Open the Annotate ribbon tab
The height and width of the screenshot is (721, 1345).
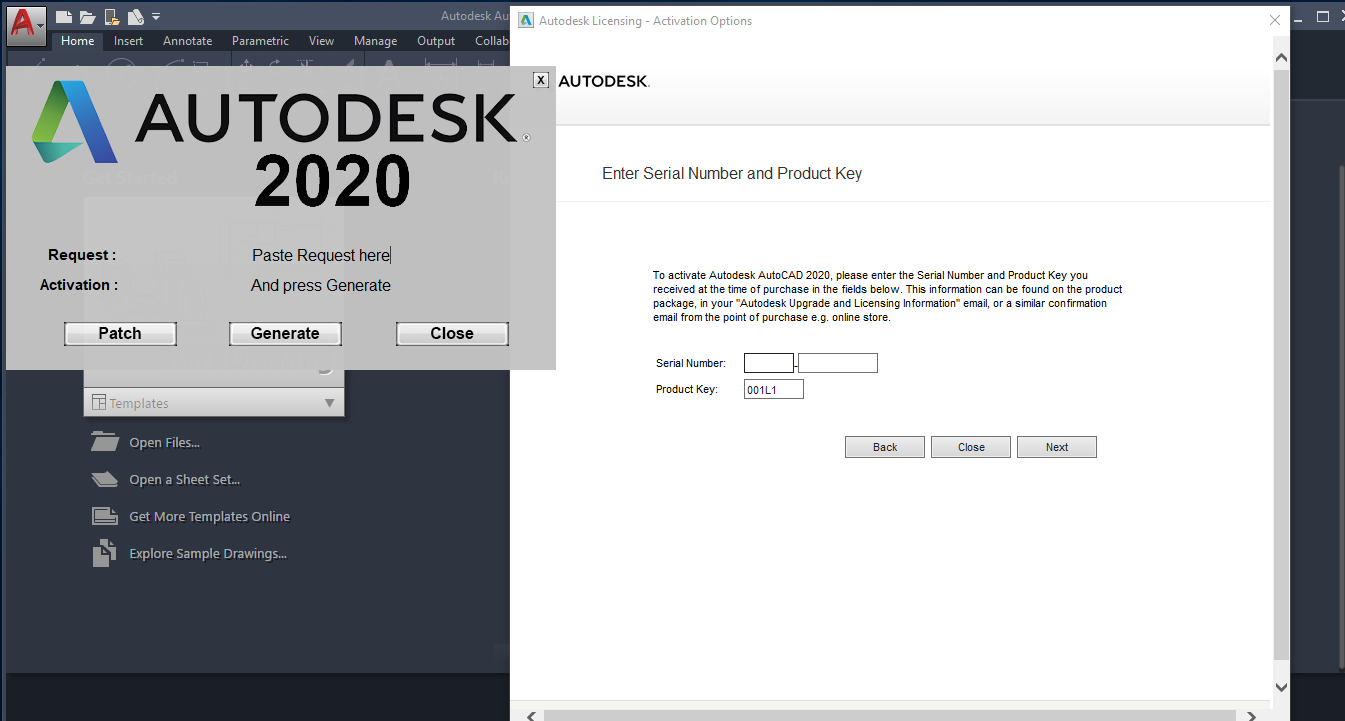click(x=188, y=41)
